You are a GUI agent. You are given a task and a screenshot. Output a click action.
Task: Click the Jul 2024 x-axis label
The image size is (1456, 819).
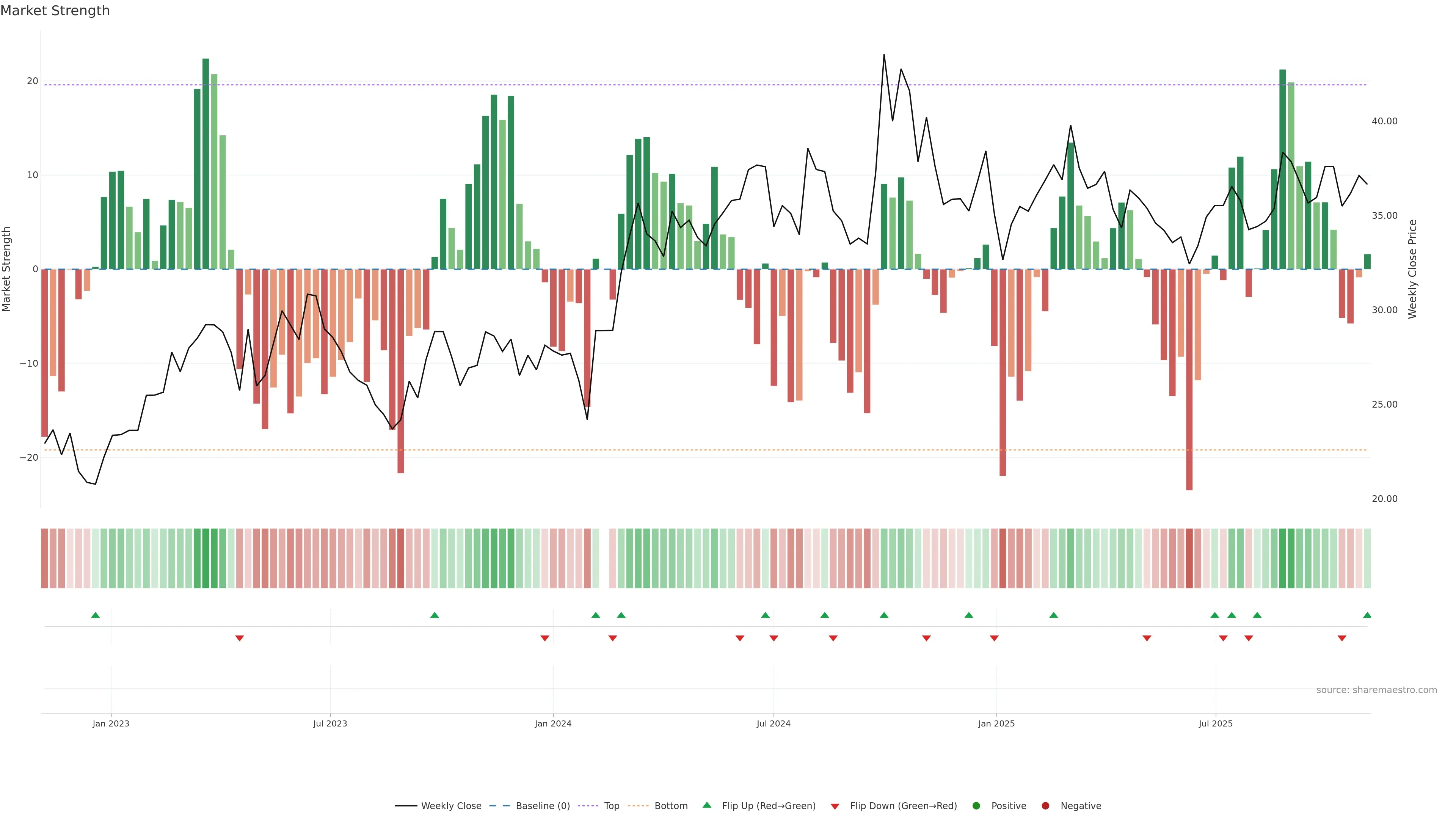[x=773, y=723]
